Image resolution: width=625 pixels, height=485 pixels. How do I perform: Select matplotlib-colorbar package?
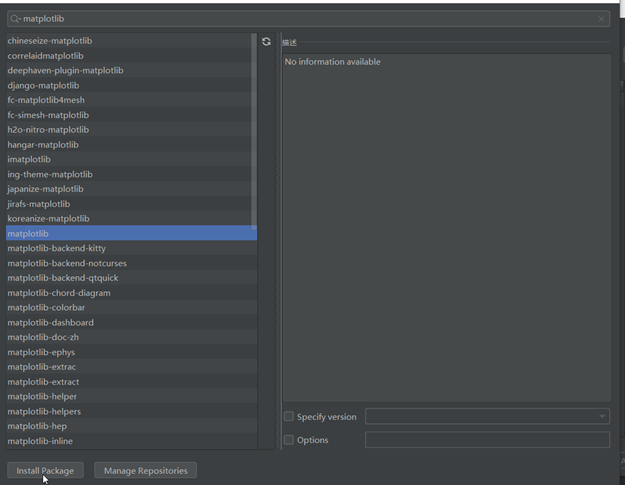tap(132, 307)
